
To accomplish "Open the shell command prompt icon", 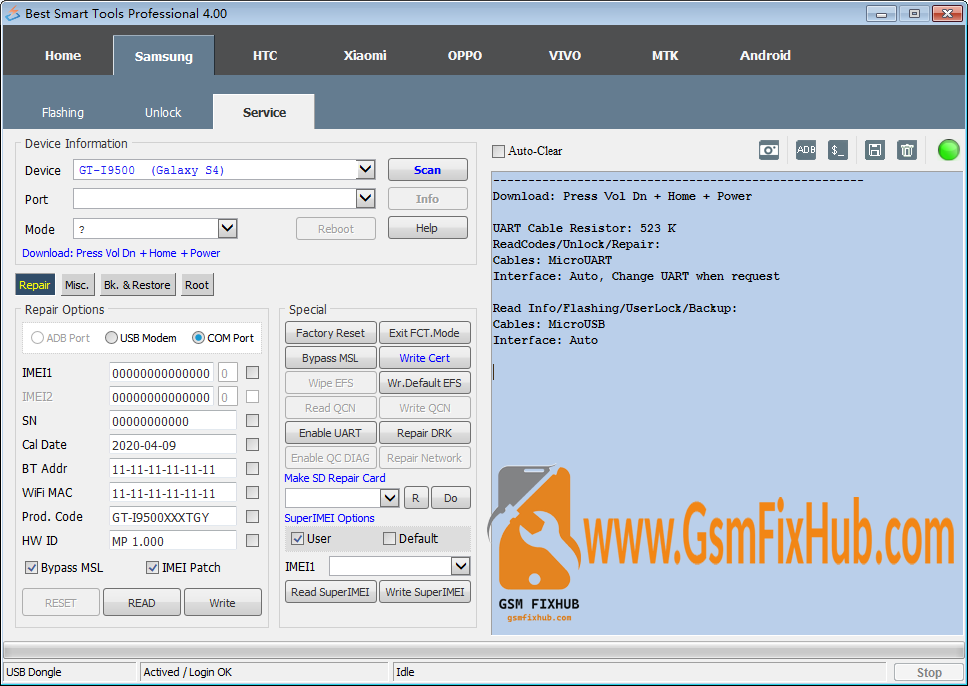I will point(837,150).
